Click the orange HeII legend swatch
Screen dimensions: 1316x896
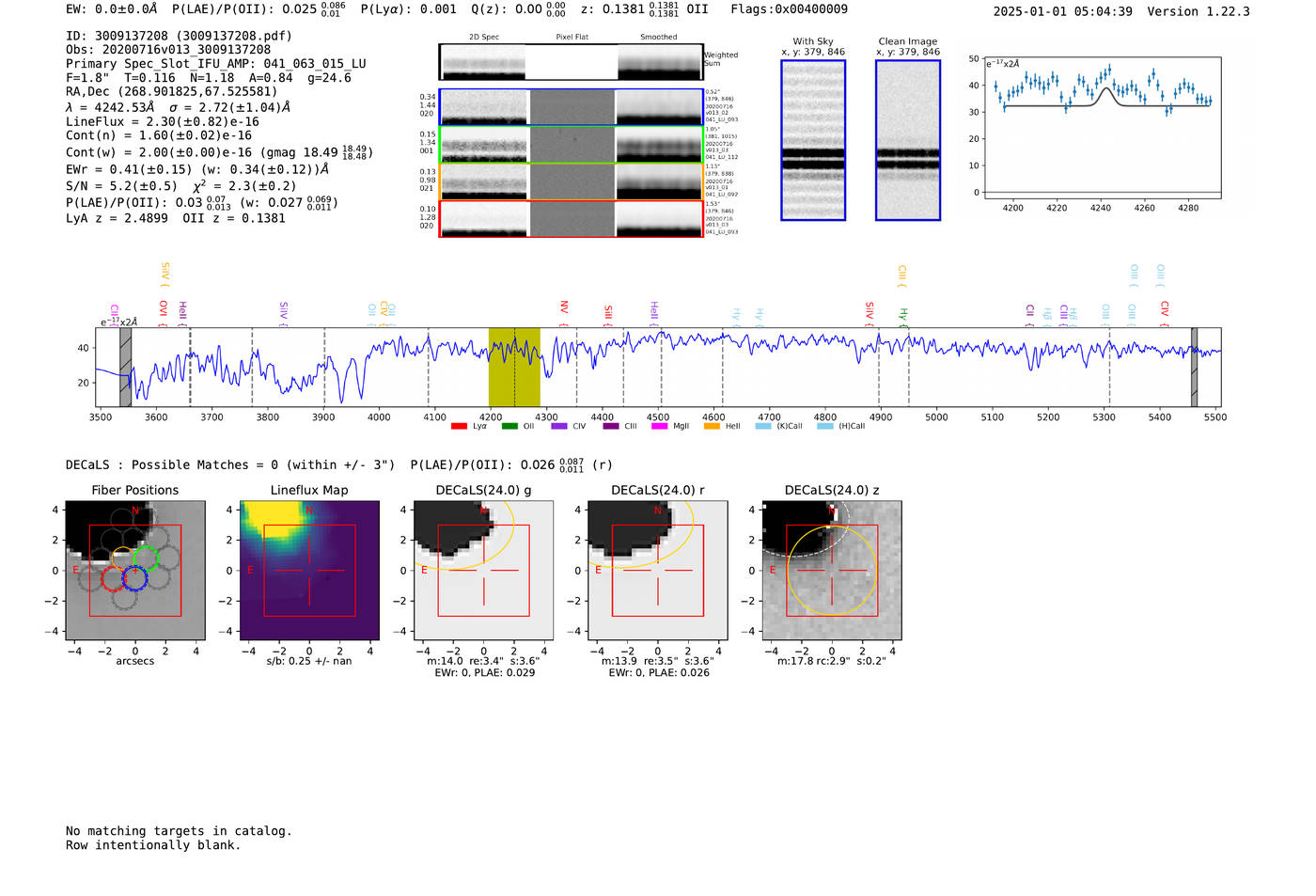712,426
